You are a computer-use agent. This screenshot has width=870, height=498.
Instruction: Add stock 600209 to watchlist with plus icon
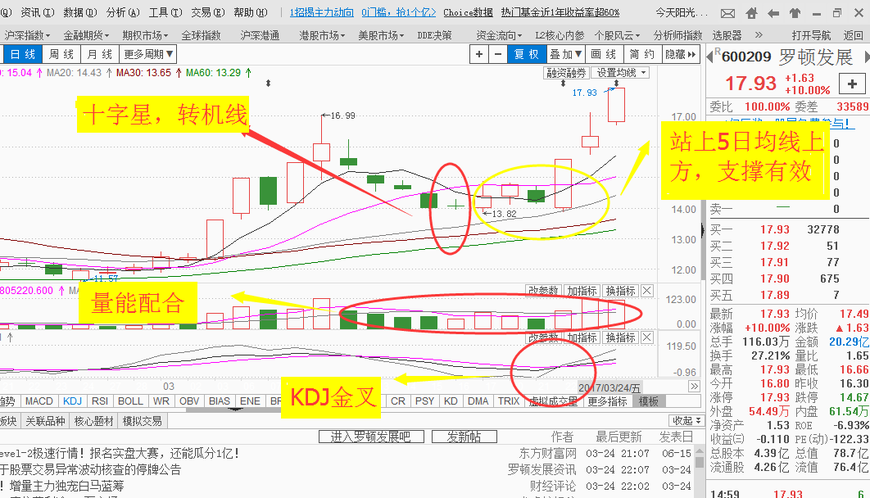click(852, 84)
